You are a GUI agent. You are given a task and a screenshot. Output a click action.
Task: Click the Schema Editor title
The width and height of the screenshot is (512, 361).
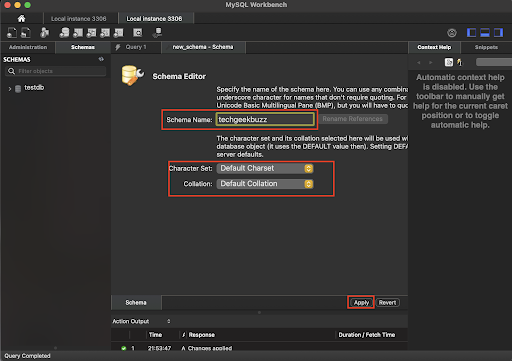pos(179,76)
